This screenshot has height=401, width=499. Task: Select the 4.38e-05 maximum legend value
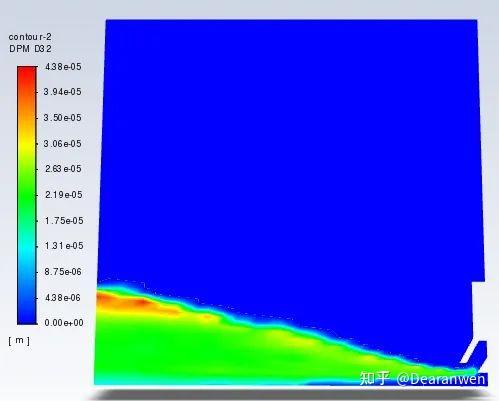[x=63, y=67]
